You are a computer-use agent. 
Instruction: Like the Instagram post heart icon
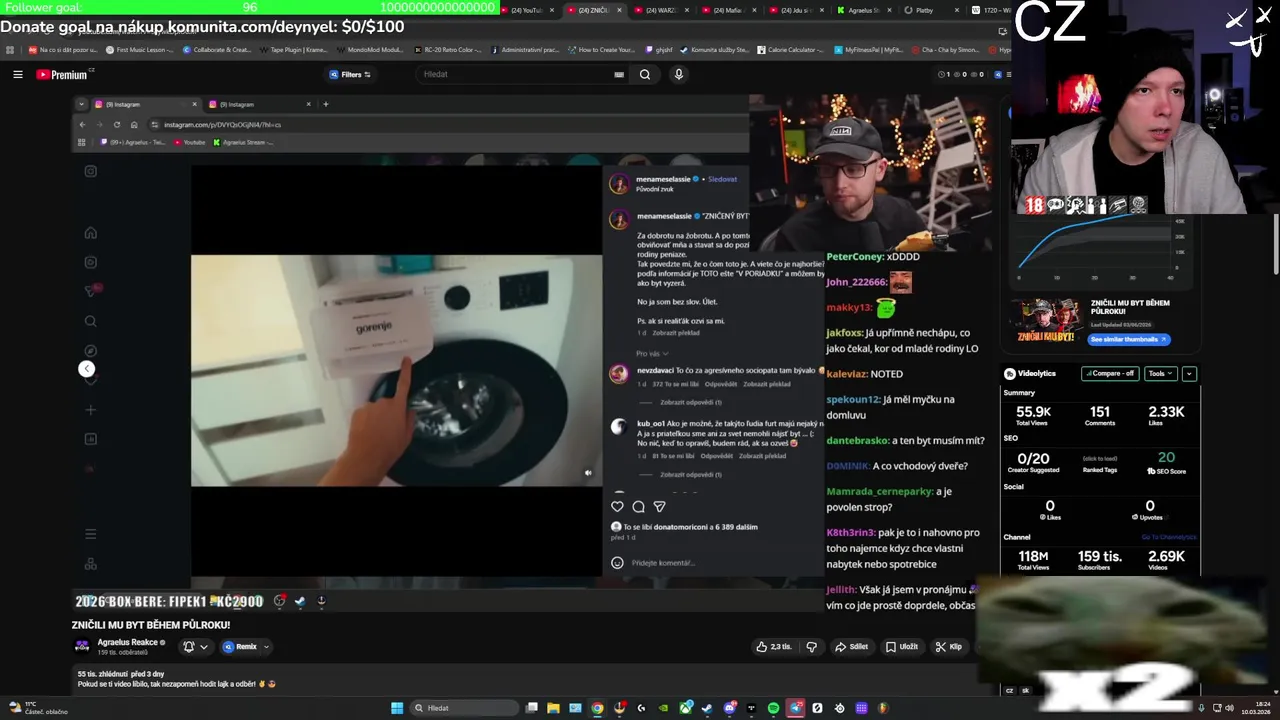pos(617,507)
